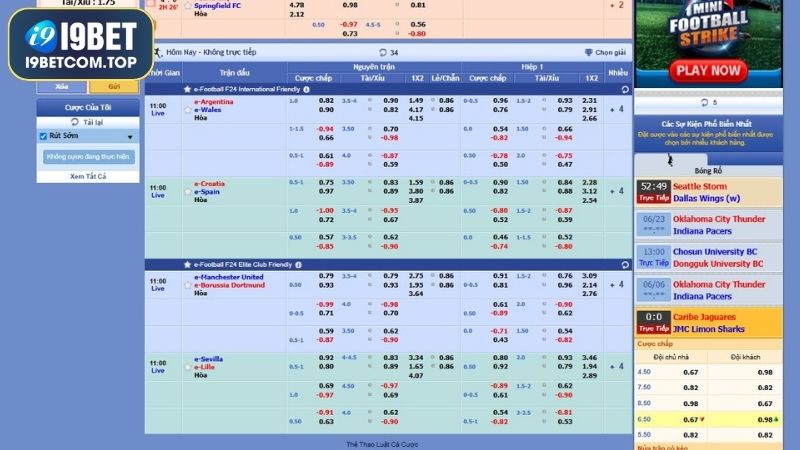The image size is (800, 450).
Task: Select favorite circle for e-Argentina vs e-Wales
Action: [x=187, y=109]
